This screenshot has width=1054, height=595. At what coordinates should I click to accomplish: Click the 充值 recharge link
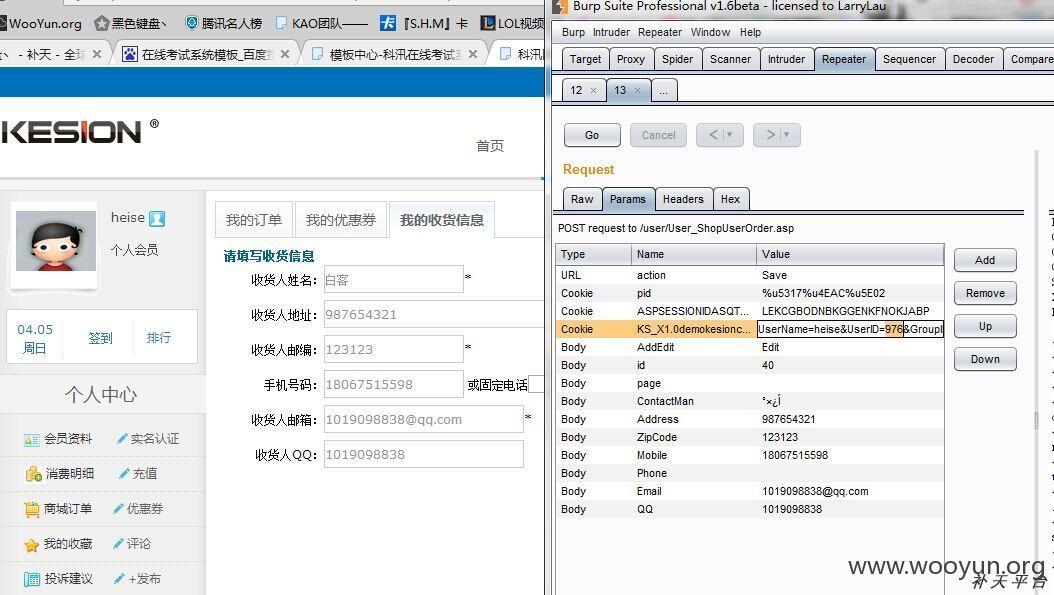tap(138, 474)
